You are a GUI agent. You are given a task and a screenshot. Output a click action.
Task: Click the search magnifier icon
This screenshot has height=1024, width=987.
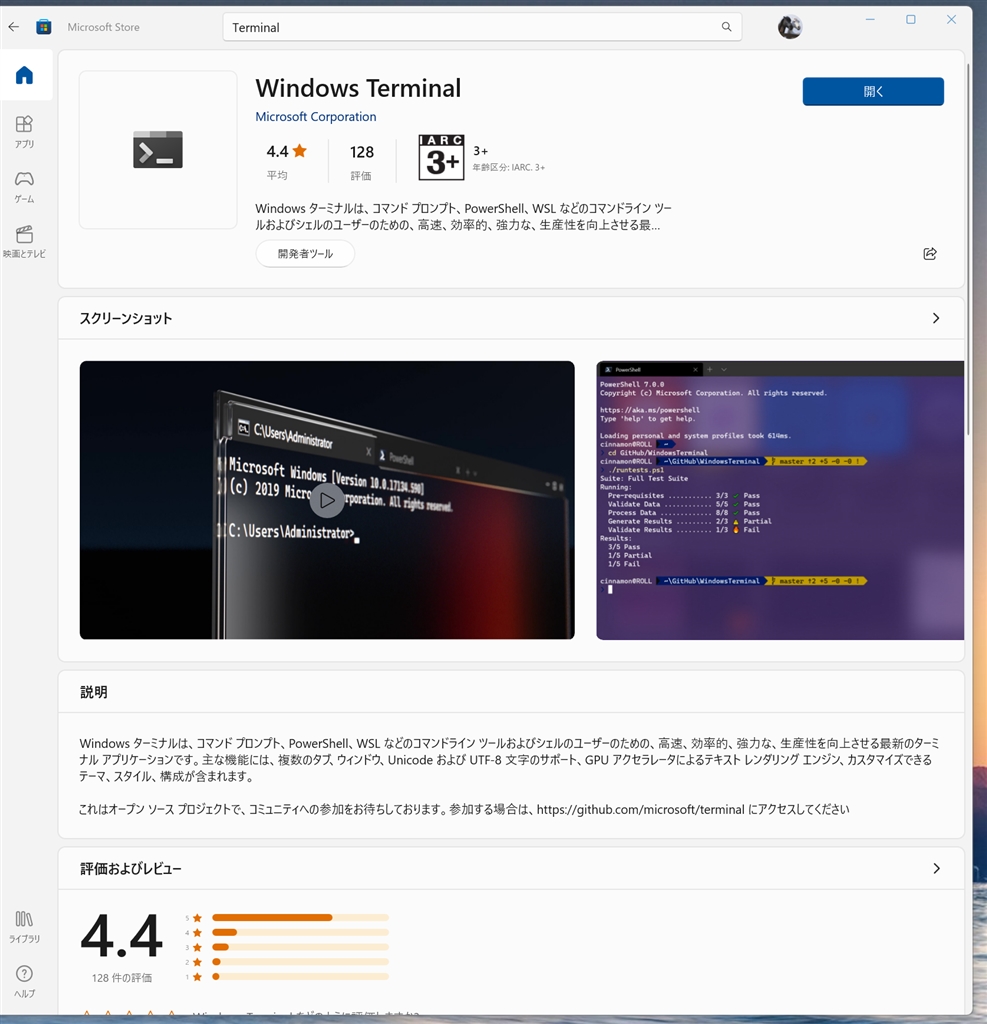point(726,27)
